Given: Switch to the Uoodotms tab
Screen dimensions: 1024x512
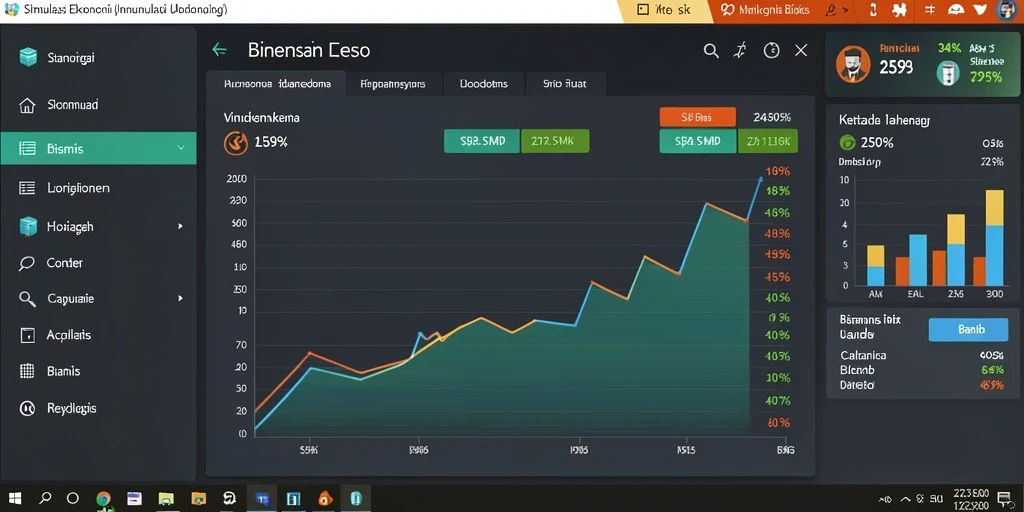Looking at the screenshot, I should pyautogui.click(x=483, y=84).
